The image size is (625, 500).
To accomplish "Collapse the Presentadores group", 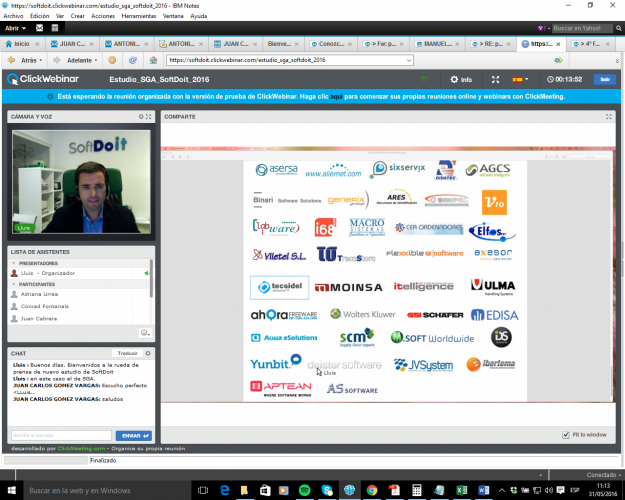I will [x=13, y=263].
